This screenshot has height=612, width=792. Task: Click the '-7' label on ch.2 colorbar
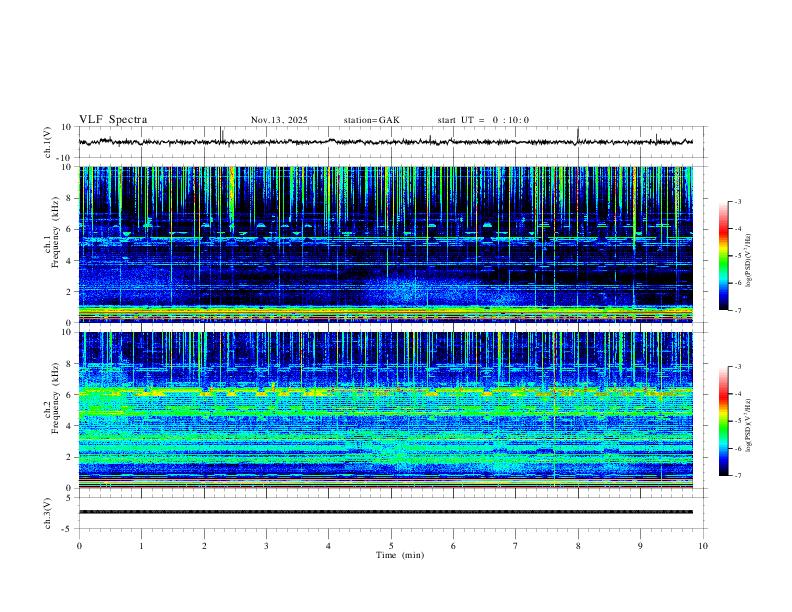coord(737,475)
